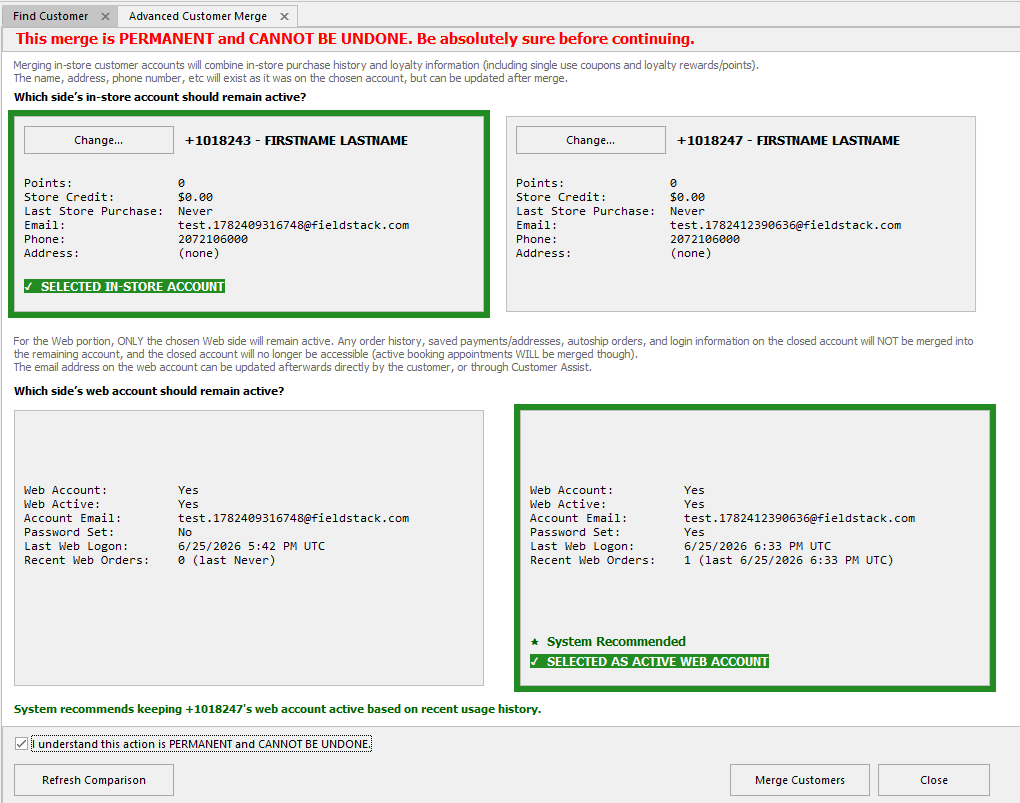1020x803 pixels.
Task: Select the +1018243 in-store account panel
Action: (248, 214)
